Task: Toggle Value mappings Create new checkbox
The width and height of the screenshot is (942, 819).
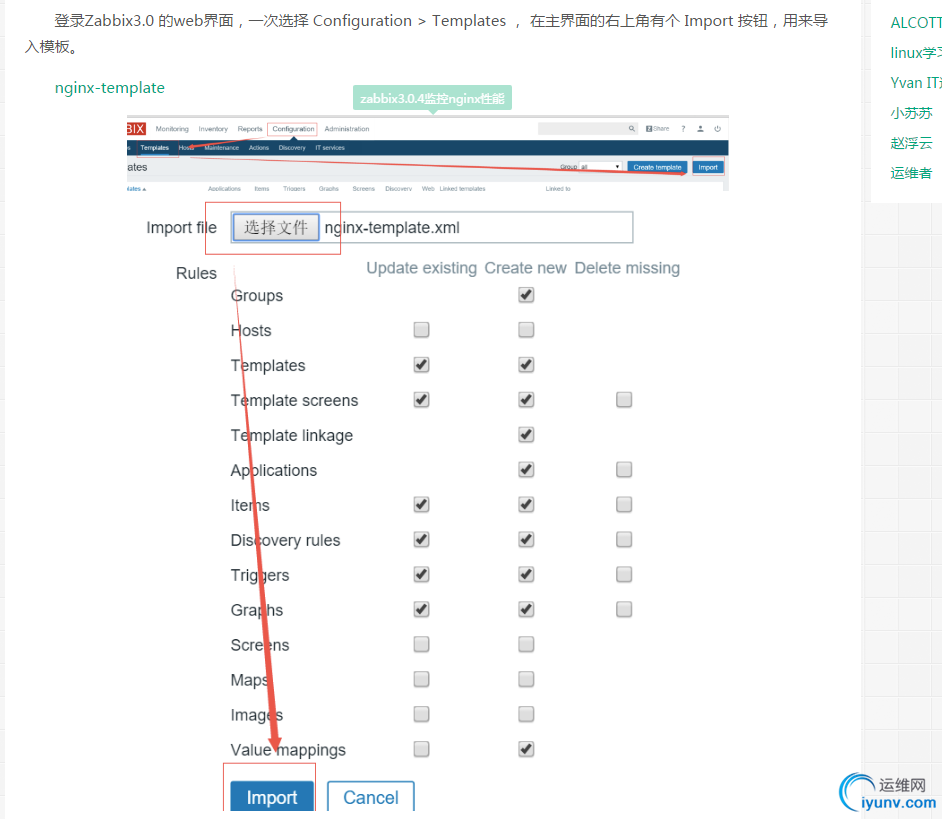Action: tap(526, 749)
